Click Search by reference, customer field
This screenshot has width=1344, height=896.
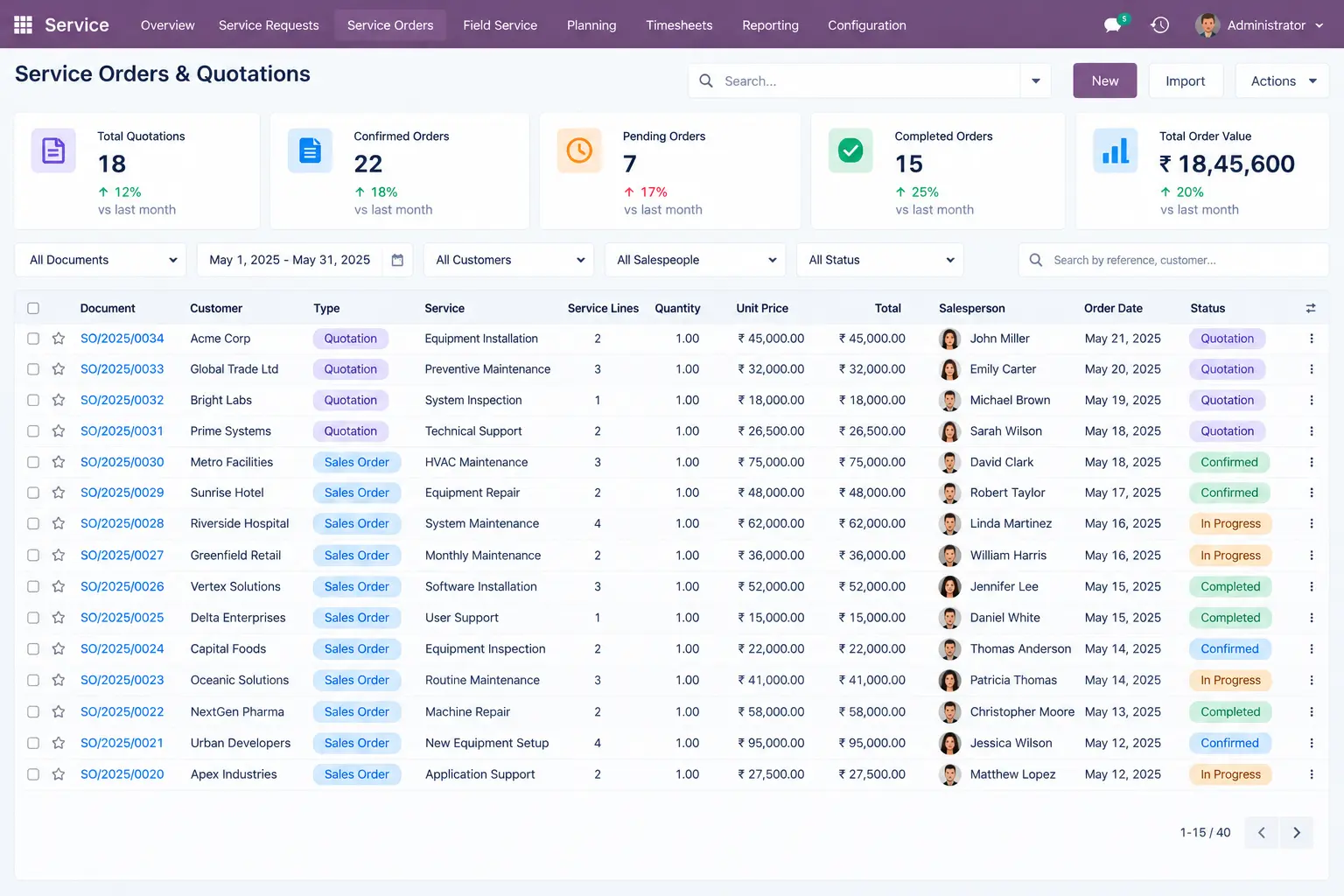(x=1173, y=260)
